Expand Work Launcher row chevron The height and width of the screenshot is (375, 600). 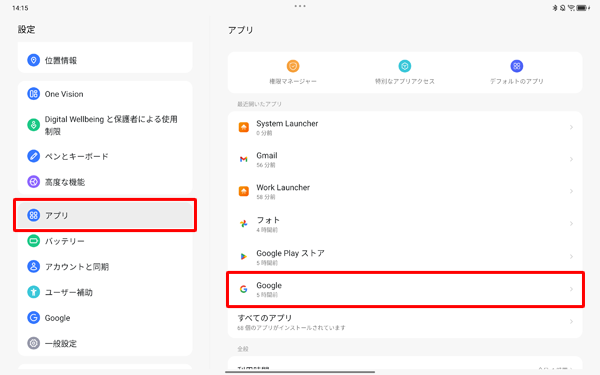point(571,191)
